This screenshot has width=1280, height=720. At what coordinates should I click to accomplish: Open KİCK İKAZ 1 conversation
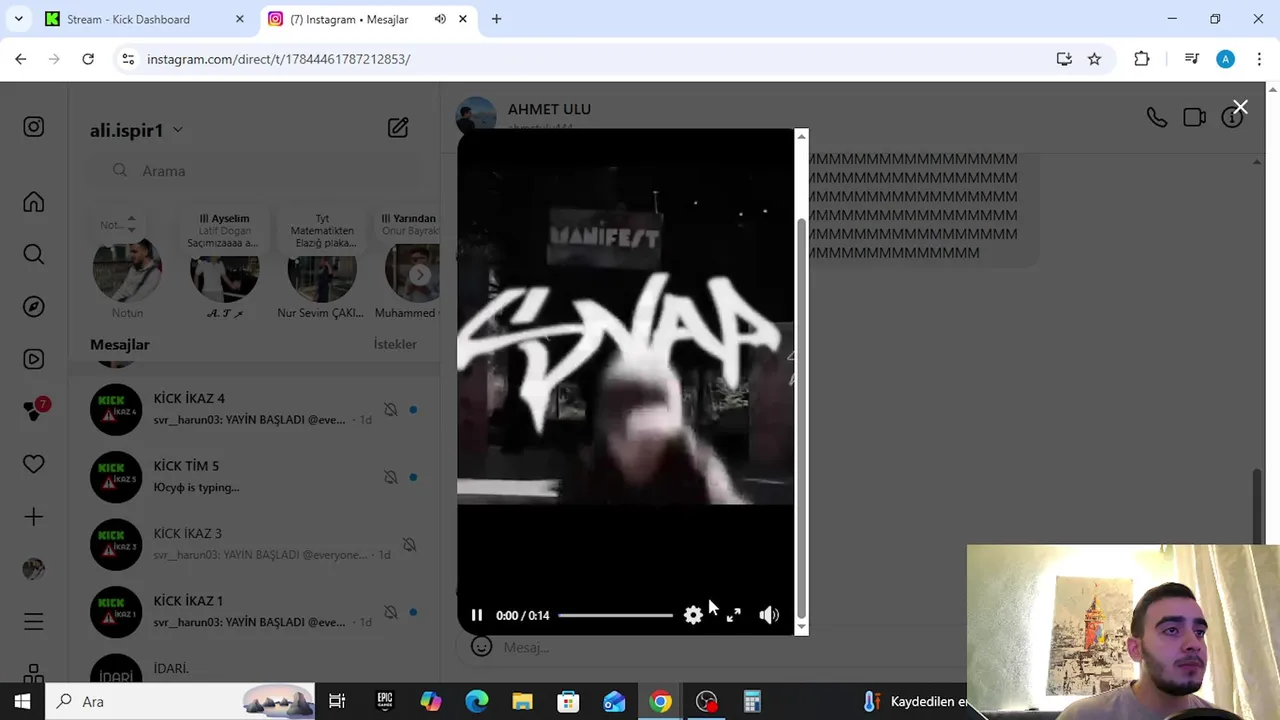click(x=254, y=611)
